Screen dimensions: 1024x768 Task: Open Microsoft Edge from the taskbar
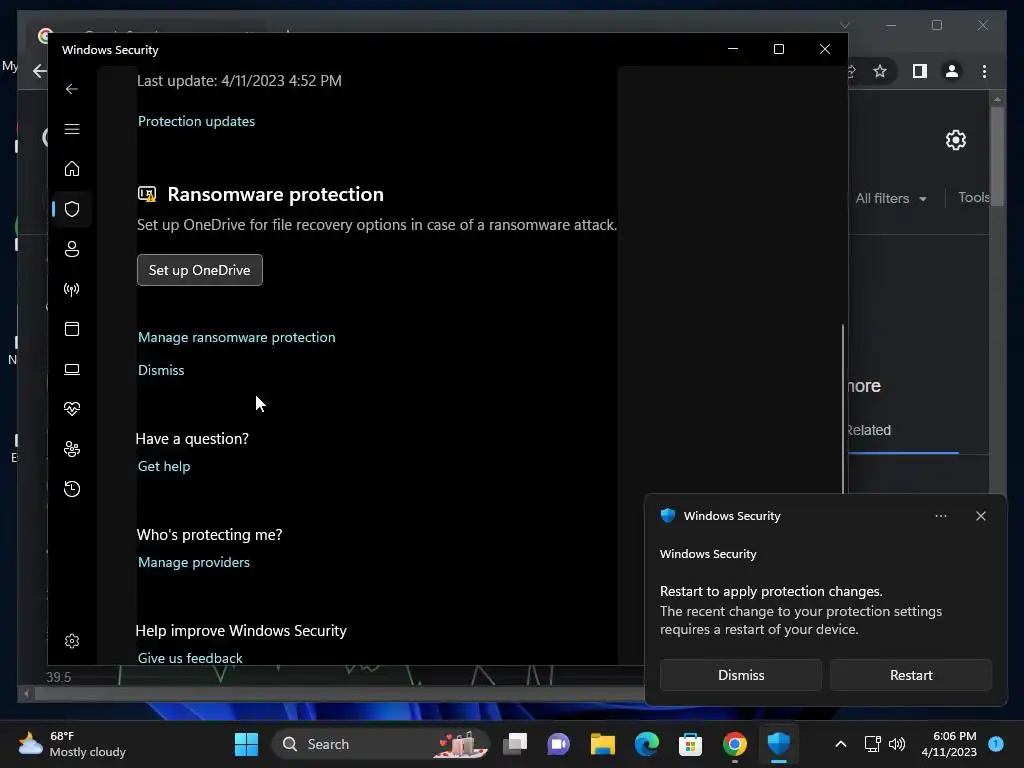pyautogui.click(x=647, y=744)
